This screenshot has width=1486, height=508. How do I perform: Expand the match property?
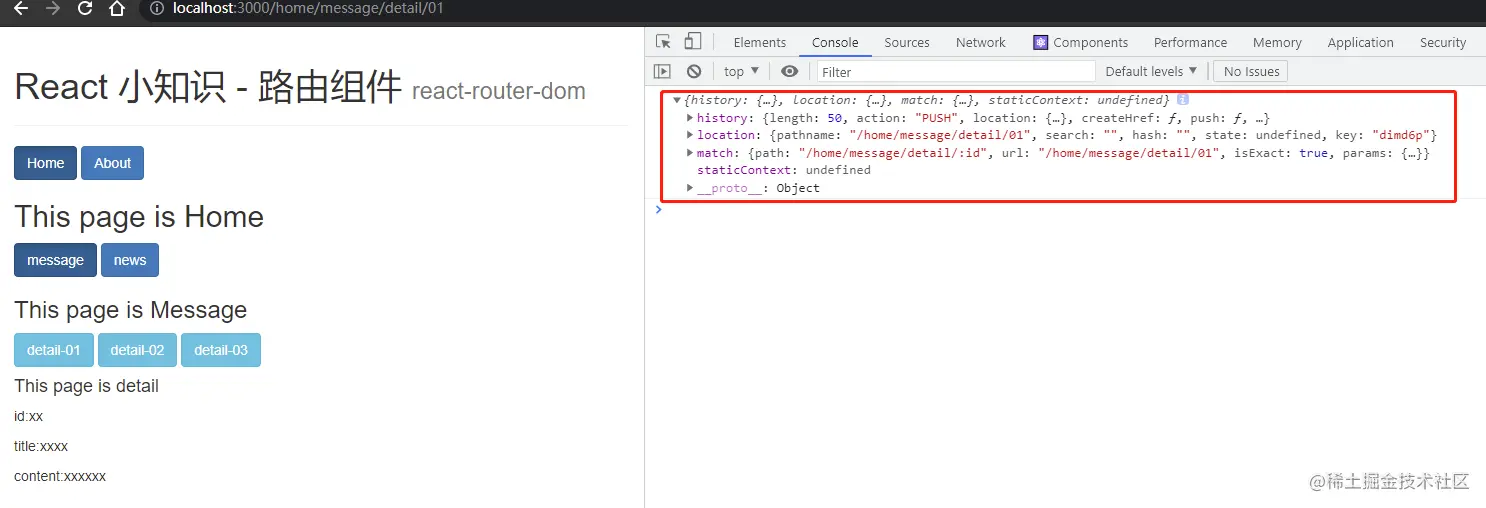690,153
